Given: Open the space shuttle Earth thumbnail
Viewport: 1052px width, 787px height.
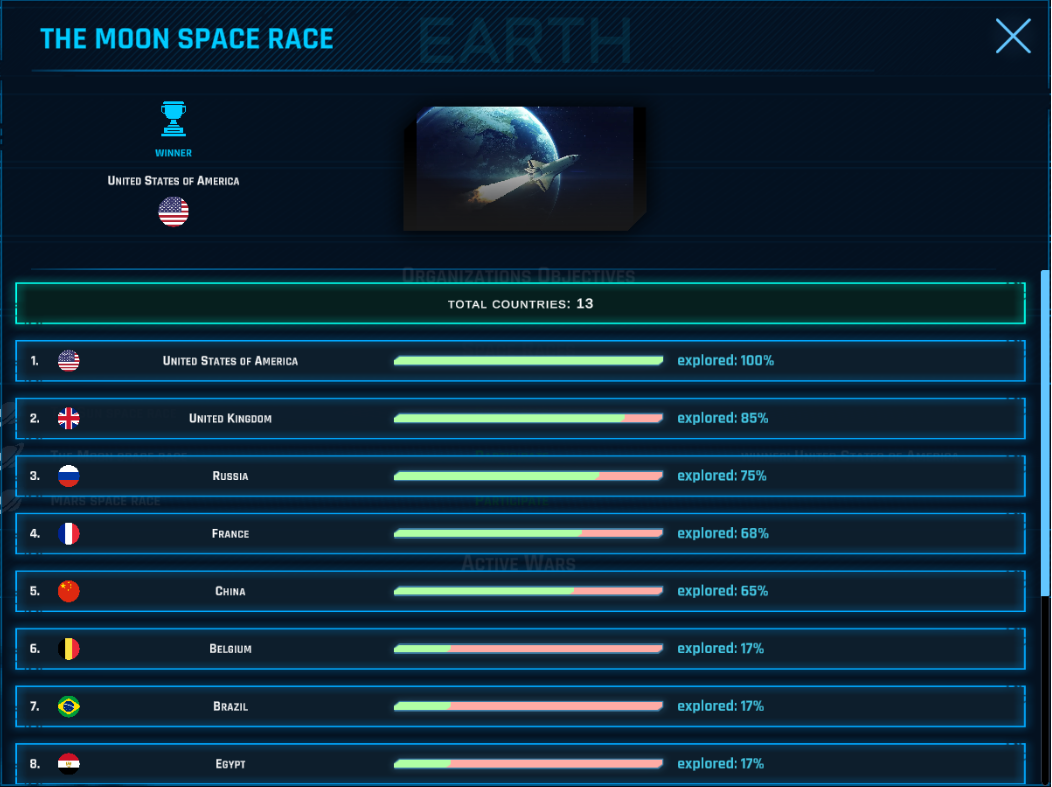Looking at the screenshot, I should point(525,168).
